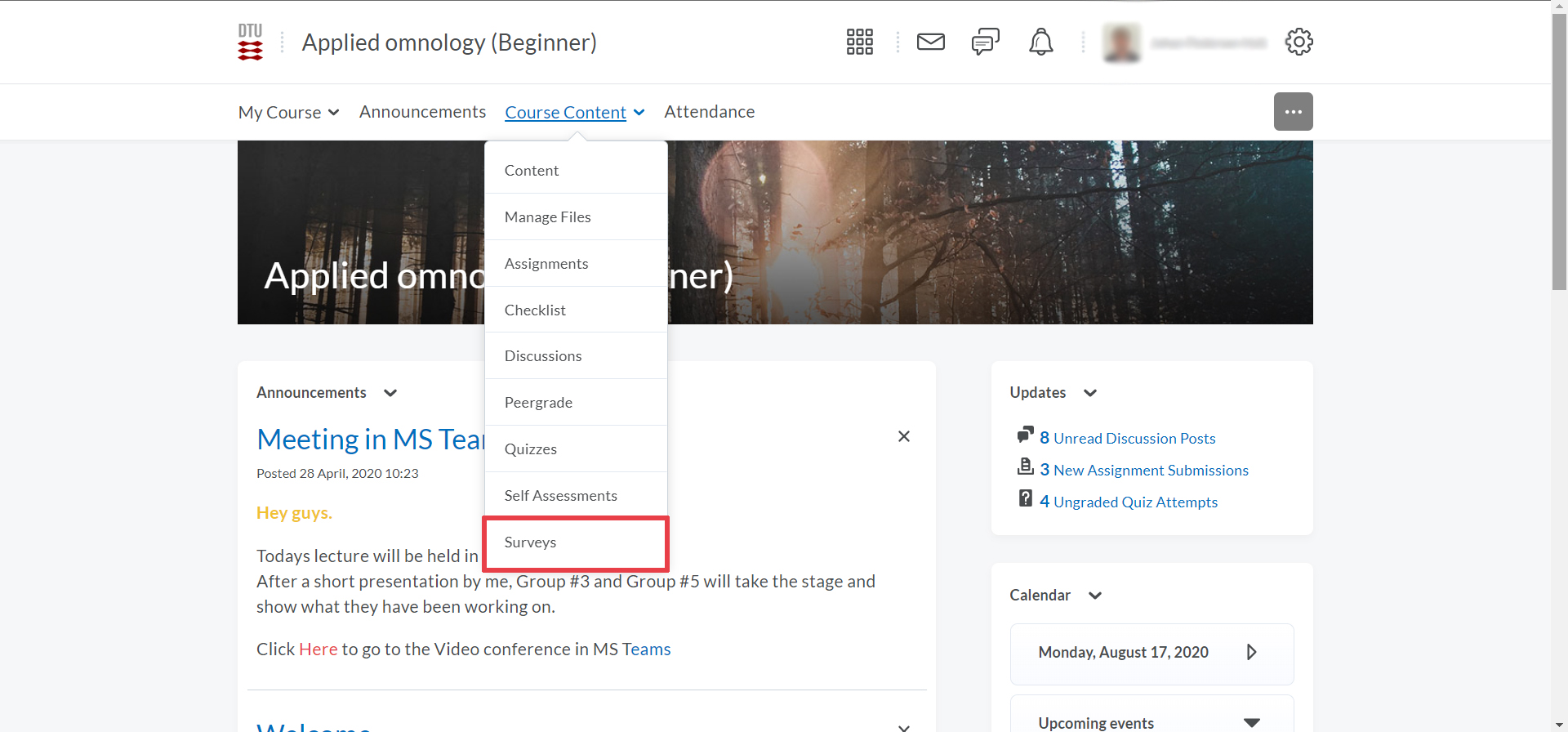Open the three-dots more options button

tap(1293, 112)
